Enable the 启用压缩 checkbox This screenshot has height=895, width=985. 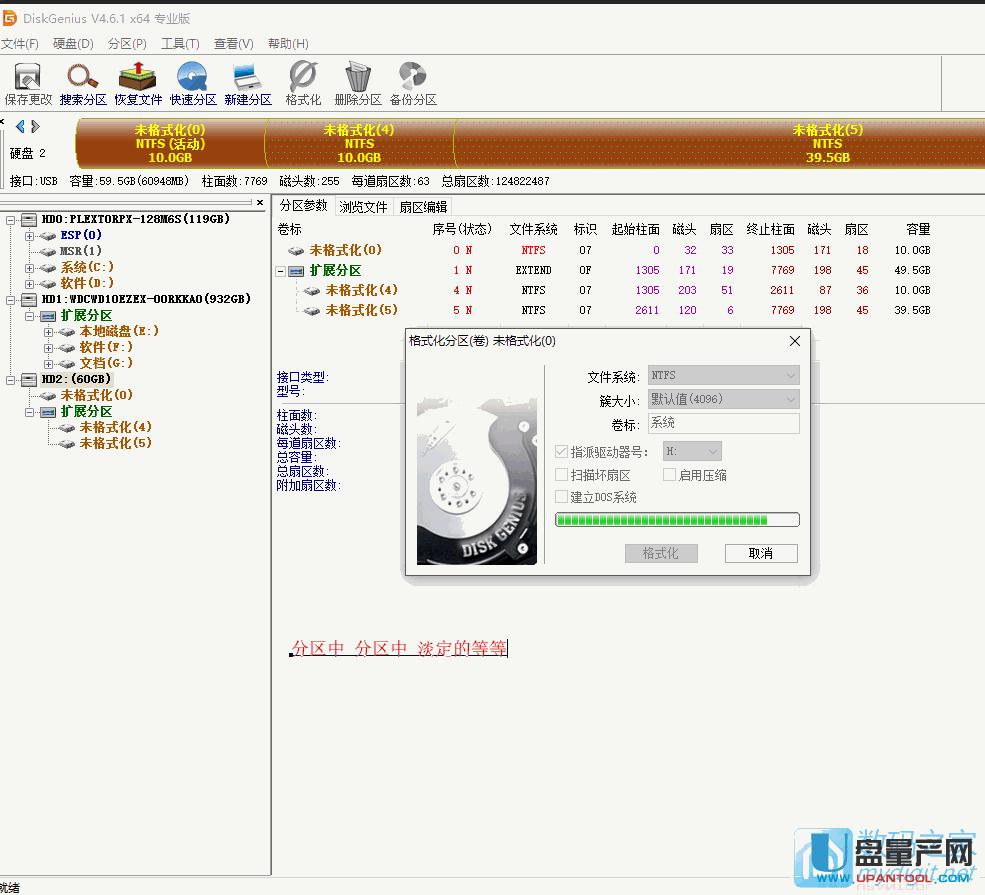tap(670, 475)
